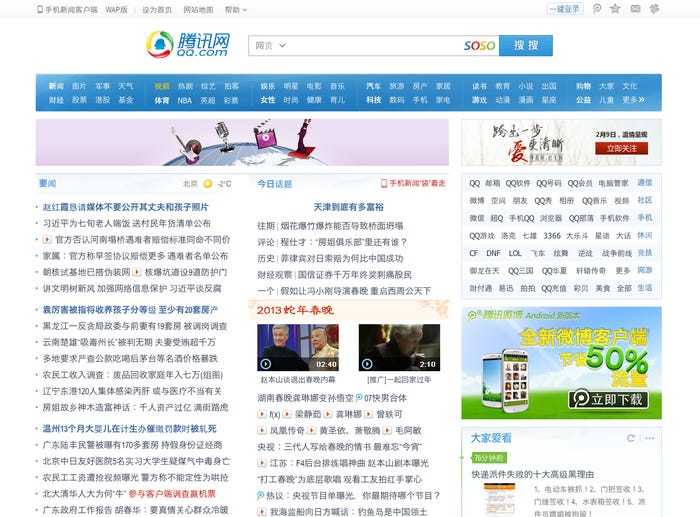Click Weibo icon before 热议 headline
Image resolution: width=700 pixels, height=517 pixels.
pyautogui.click(x=261, y=495)
